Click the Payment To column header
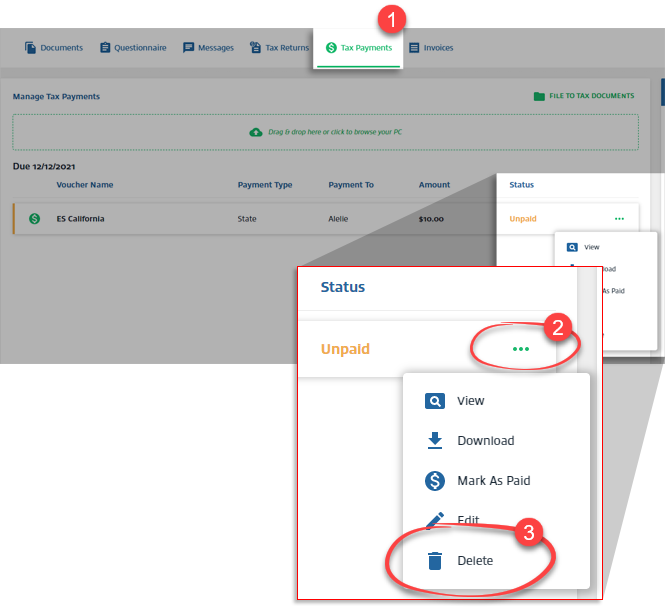665x610 pixels. pyautogui.click(x=351, y=185)
